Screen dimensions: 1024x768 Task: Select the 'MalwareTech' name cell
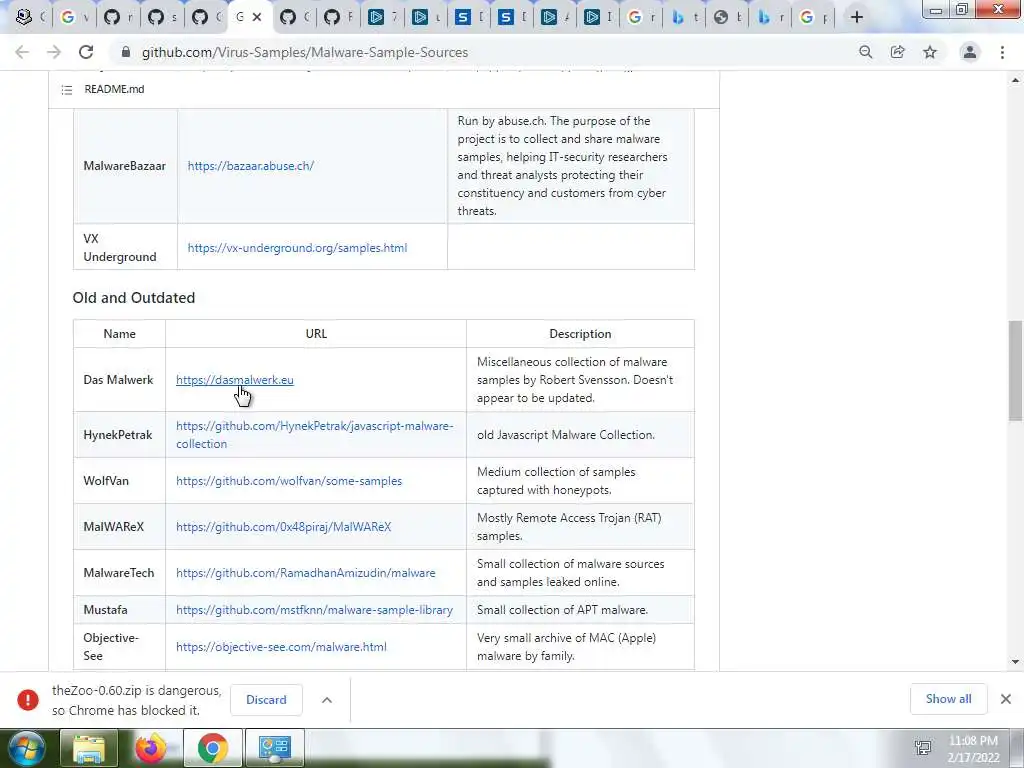pyautogui.click(x=119, y=573)
